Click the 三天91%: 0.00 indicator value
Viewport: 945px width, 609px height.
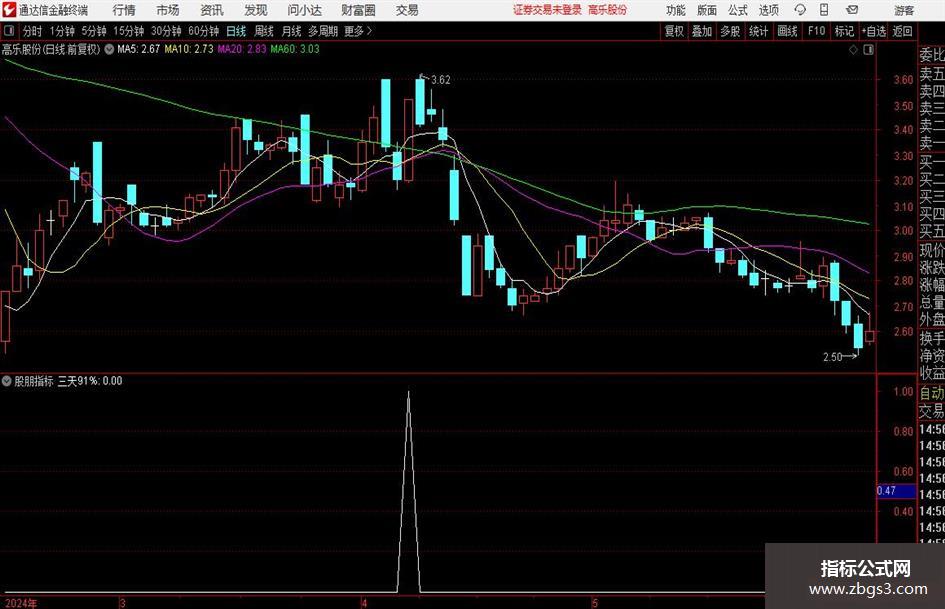90,381
